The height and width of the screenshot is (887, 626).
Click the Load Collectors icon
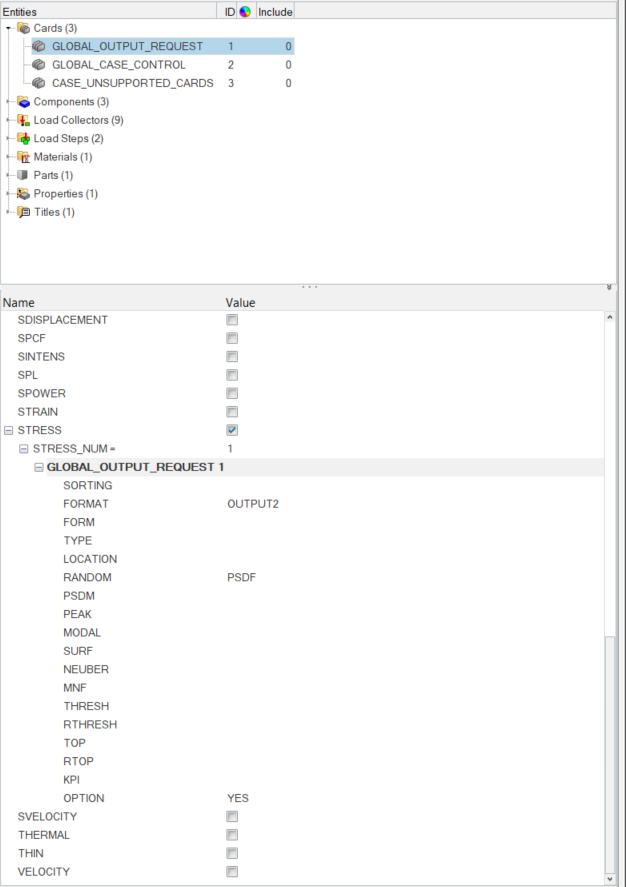24,120
